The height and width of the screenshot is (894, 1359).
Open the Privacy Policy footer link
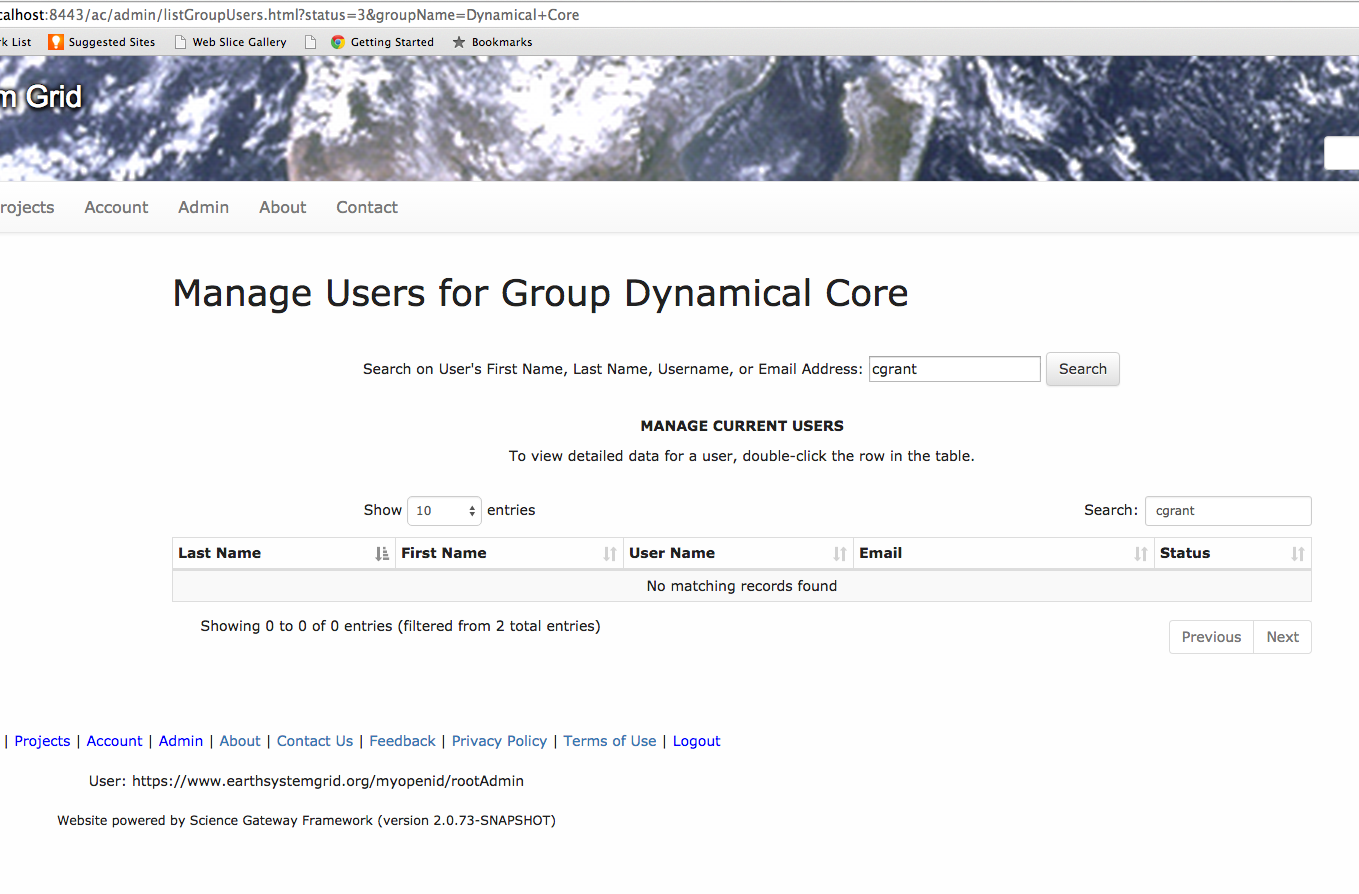pyautogui.click(x=499, y=741)
